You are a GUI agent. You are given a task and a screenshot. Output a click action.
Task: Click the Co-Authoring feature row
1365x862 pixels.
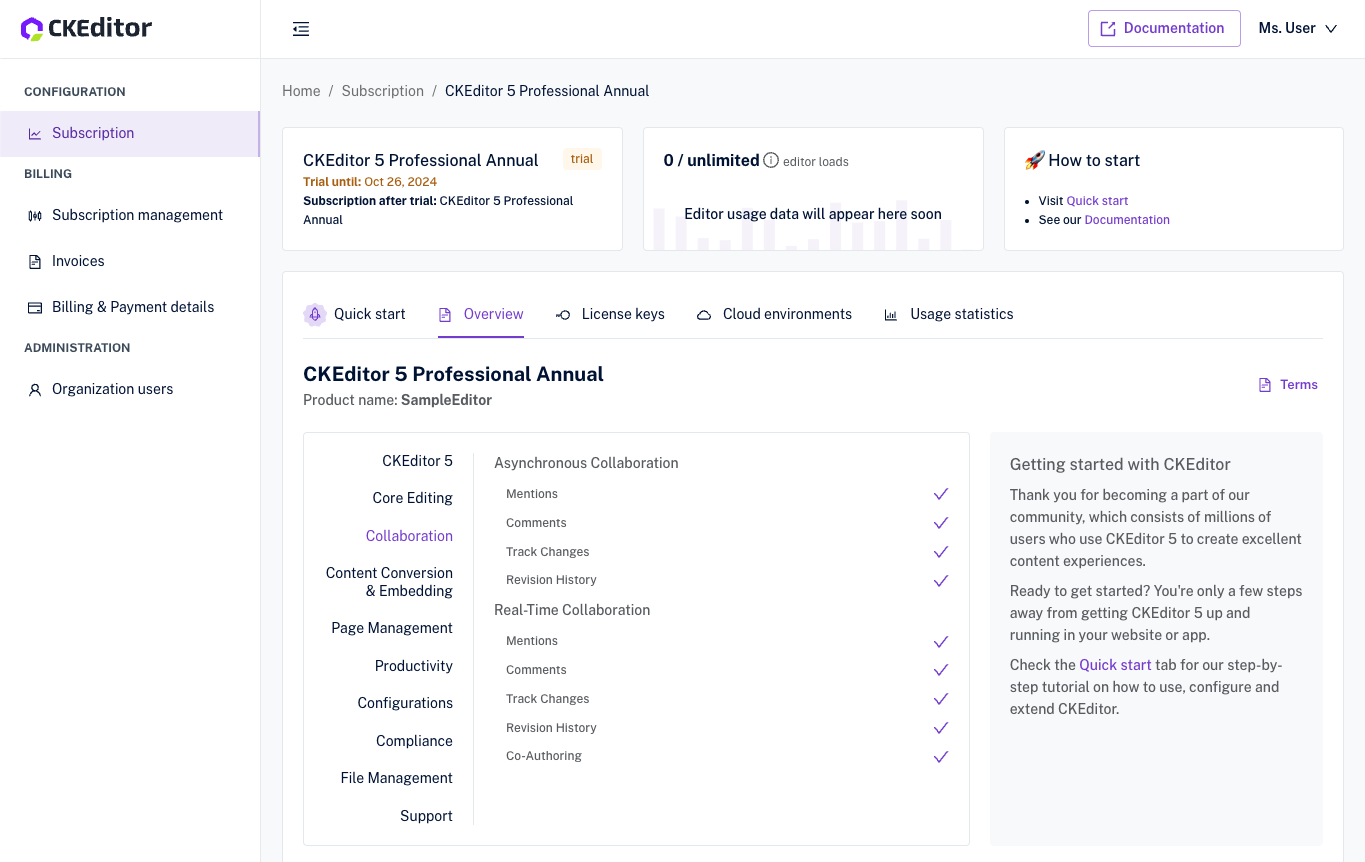coord(727,757)
